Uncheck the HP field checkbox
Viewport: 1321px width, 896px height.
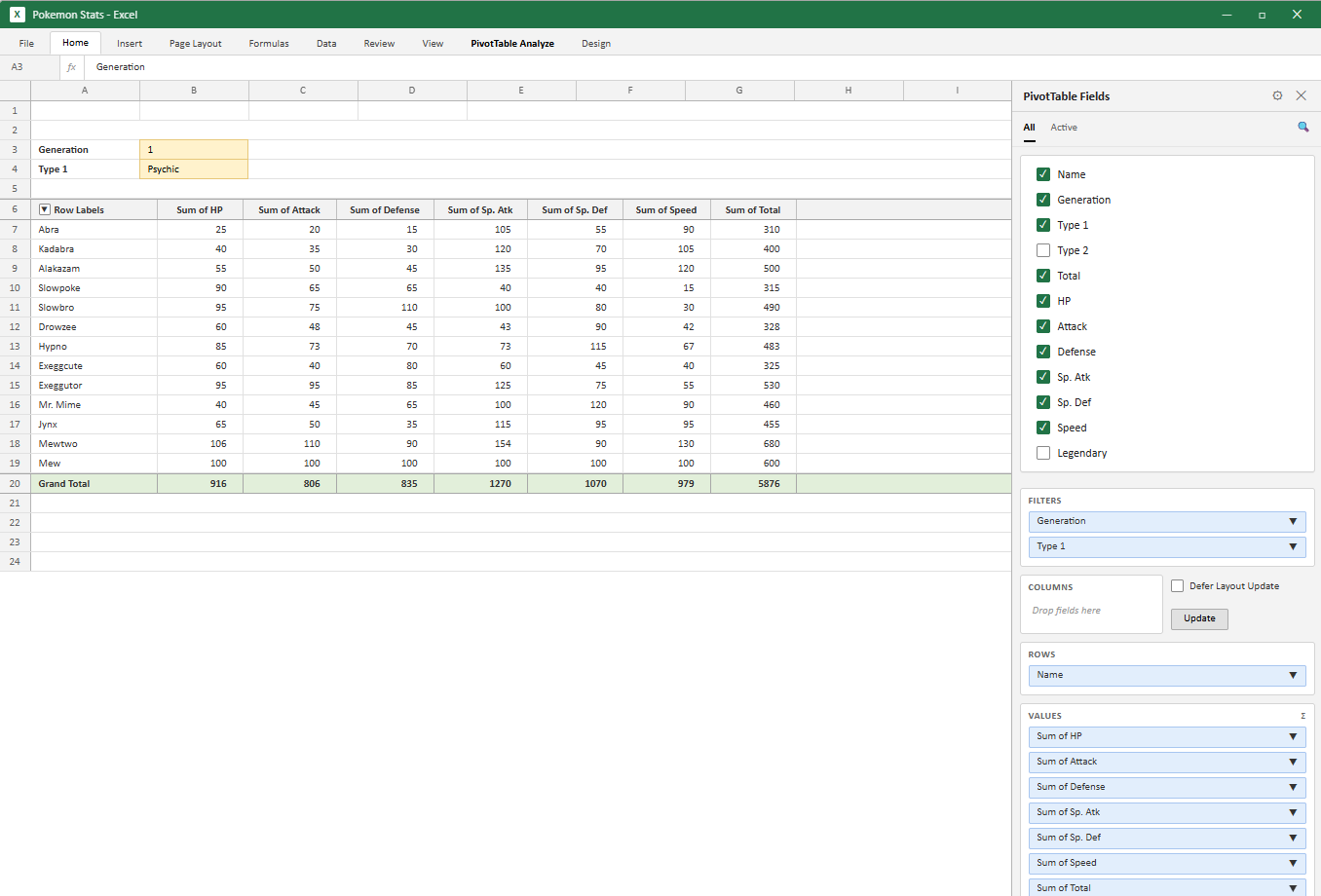point(1043,301)
